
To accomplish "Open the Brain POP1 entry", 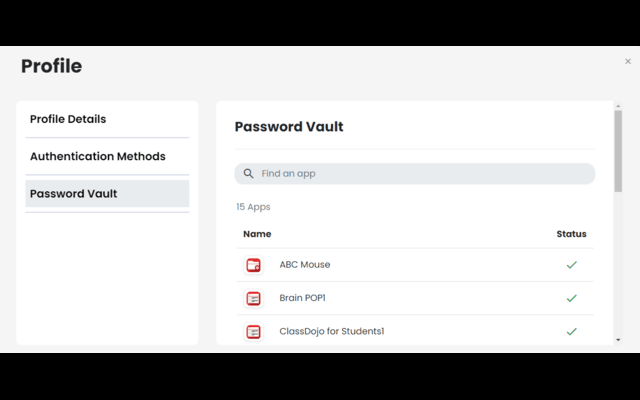I will coord(415,298).
